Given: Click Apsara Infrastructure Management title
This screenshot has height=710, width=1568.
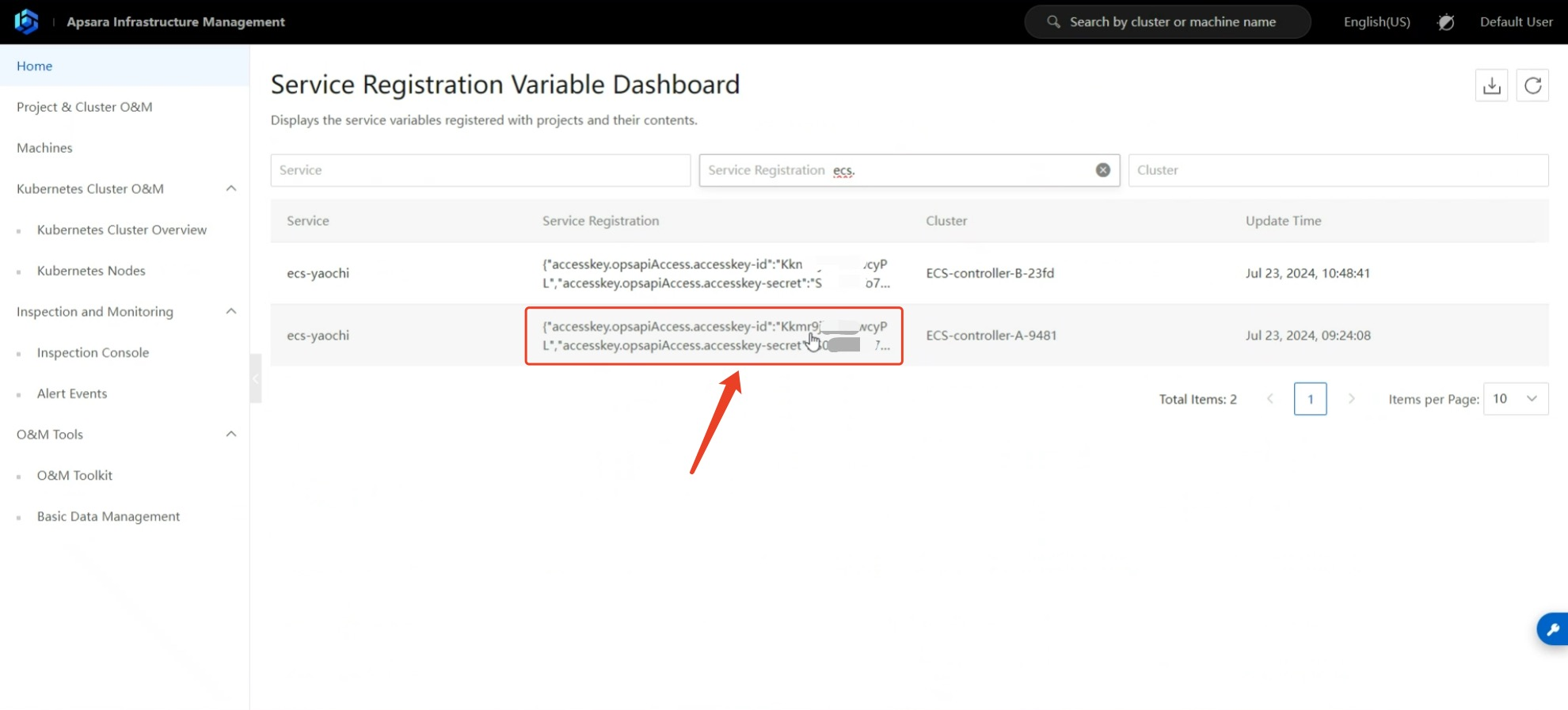Looking at the screenshot, I should coord(176,22).
